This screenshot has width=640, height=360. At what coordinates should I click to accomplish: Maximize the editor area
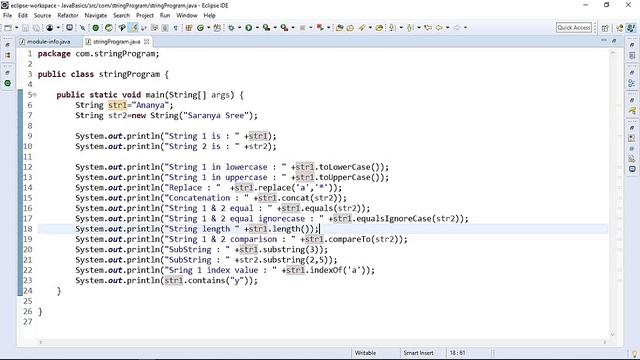[x=614, y=41]
